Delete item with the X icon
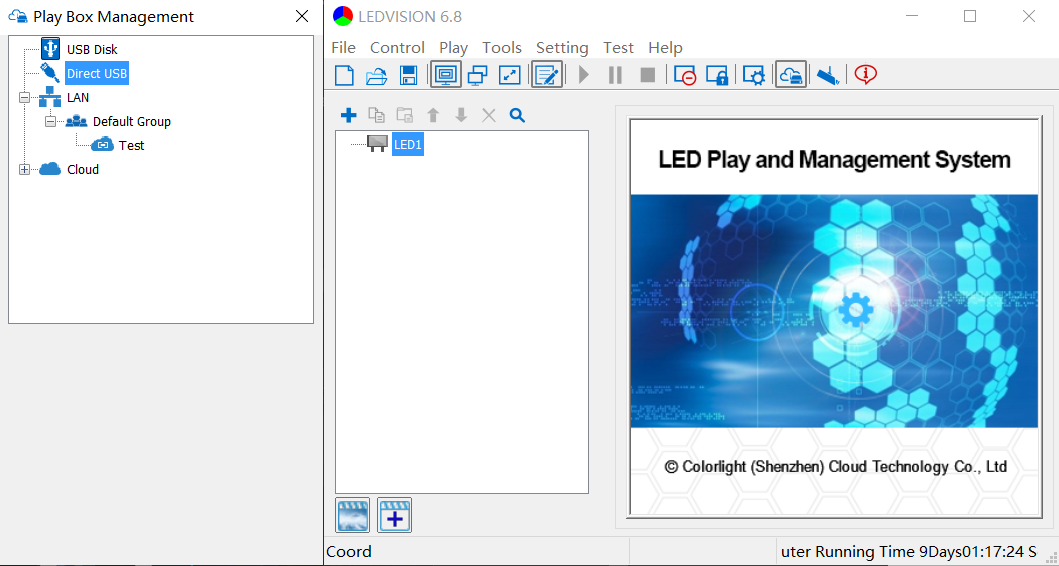 coord(489,115)
